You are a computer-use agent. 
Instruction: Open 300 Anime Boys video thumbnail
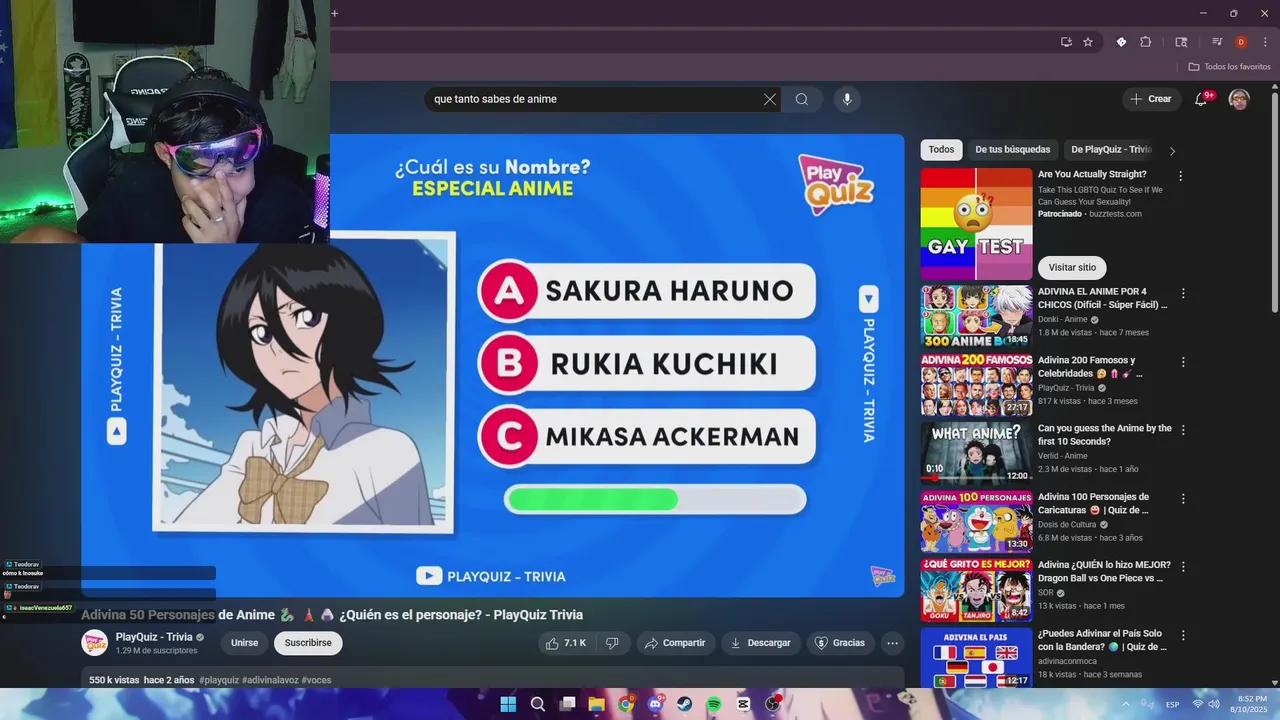click(x=976, y=316)
